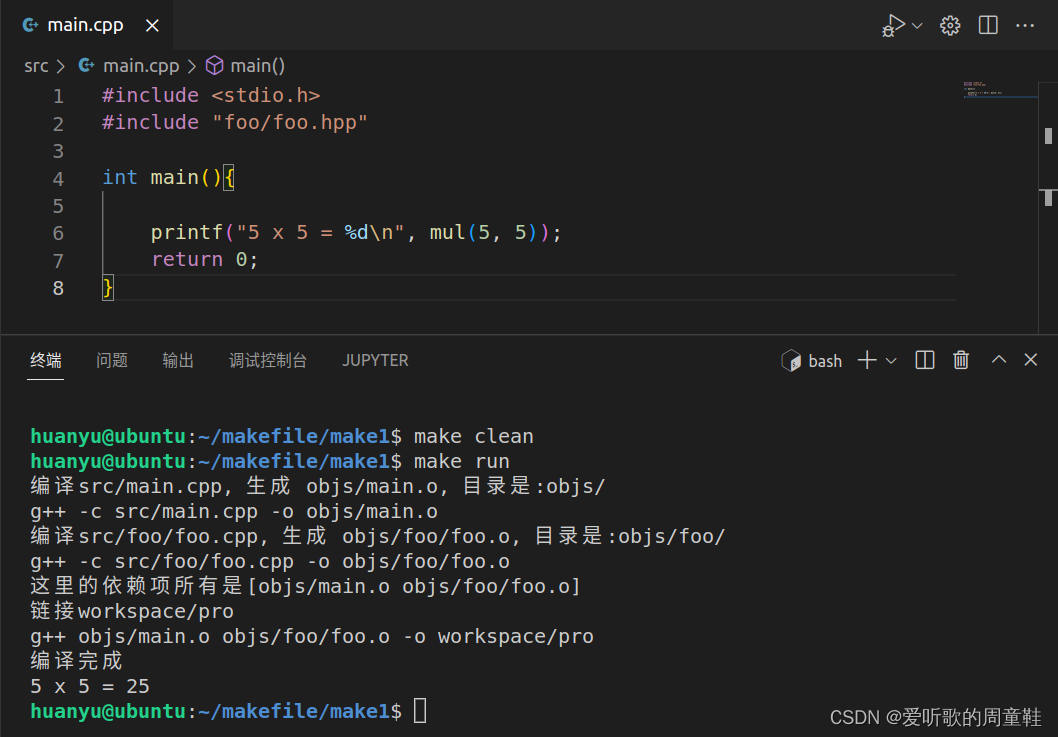Click the src breadcrumb

click(36, 66)
